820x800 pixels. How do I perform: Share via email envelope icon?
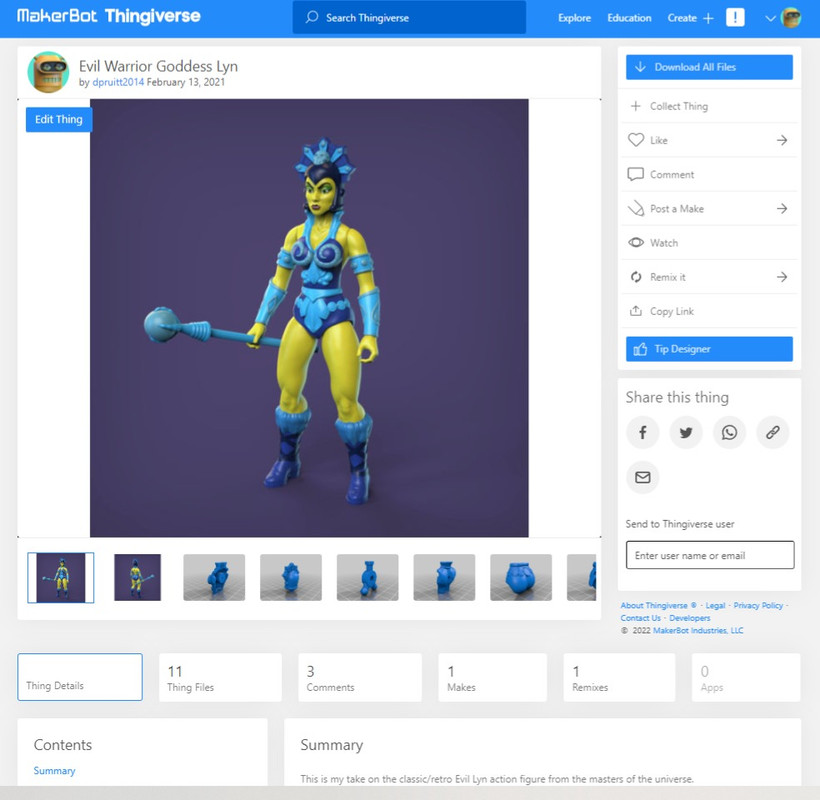642,477
